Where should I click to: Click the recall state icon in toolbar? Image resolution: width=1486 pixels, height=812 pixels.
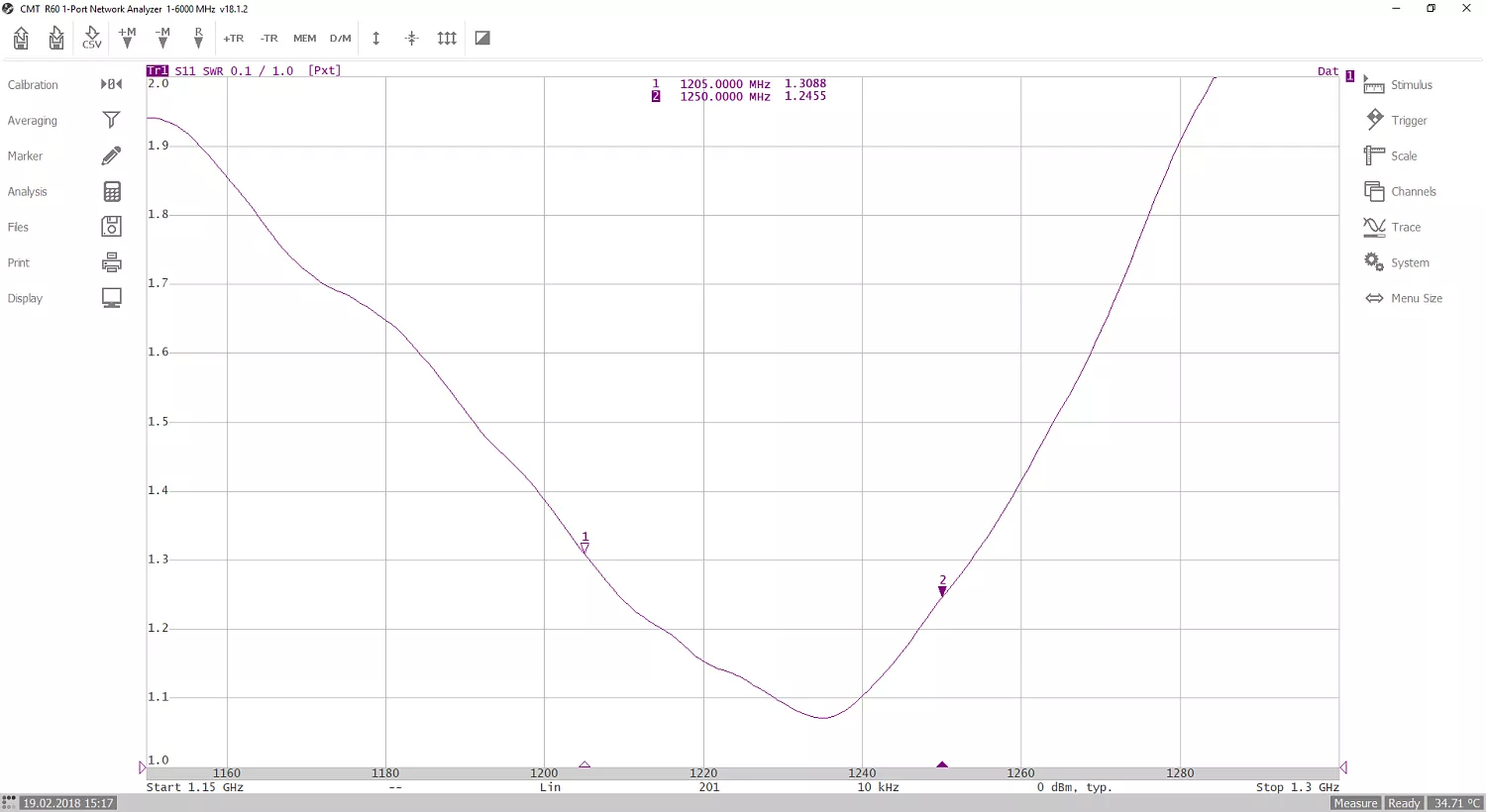coord(21,39)
